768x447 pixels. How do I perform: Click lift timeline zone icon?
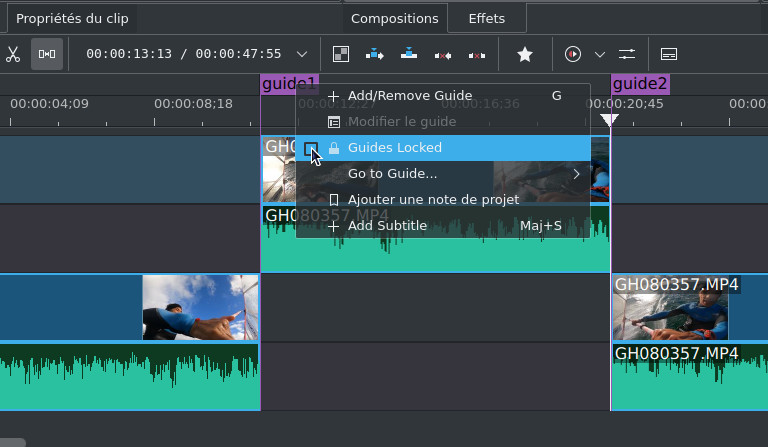(x=477, y=55)
